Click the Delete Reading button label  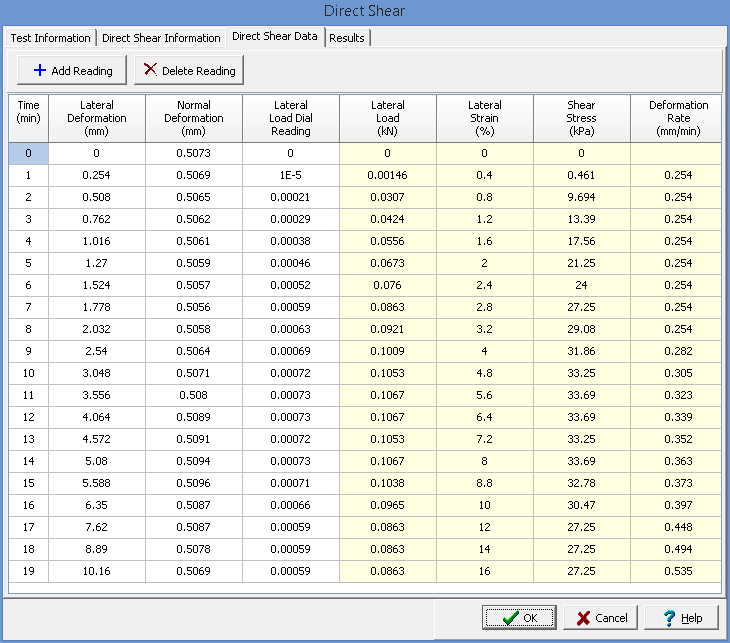[x=199, y=71]
